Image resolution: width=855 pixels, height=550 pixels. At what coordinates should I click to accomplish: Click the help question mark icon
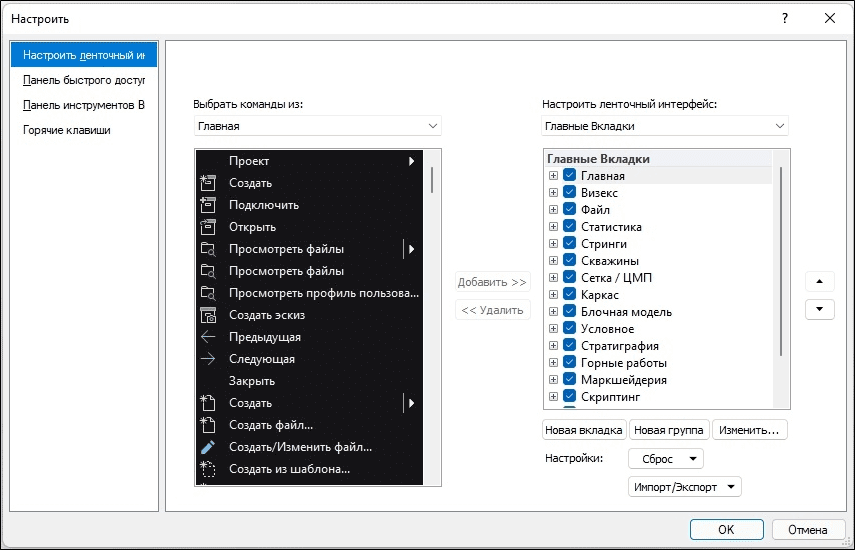tap(785, 18)
